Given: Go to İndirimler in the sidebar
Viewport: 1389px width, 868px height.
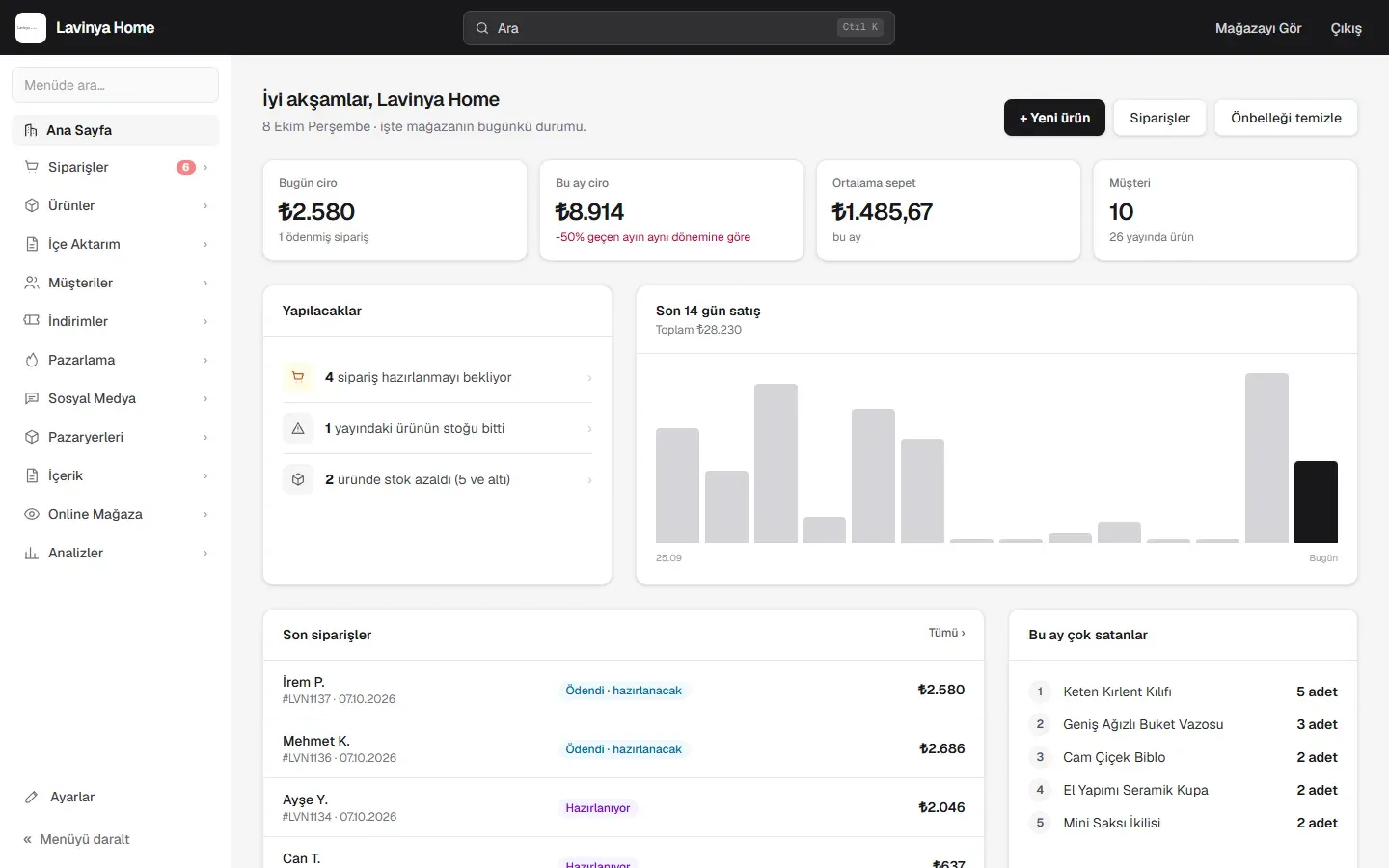Looking at the screenshot, I should pos(116,321).
